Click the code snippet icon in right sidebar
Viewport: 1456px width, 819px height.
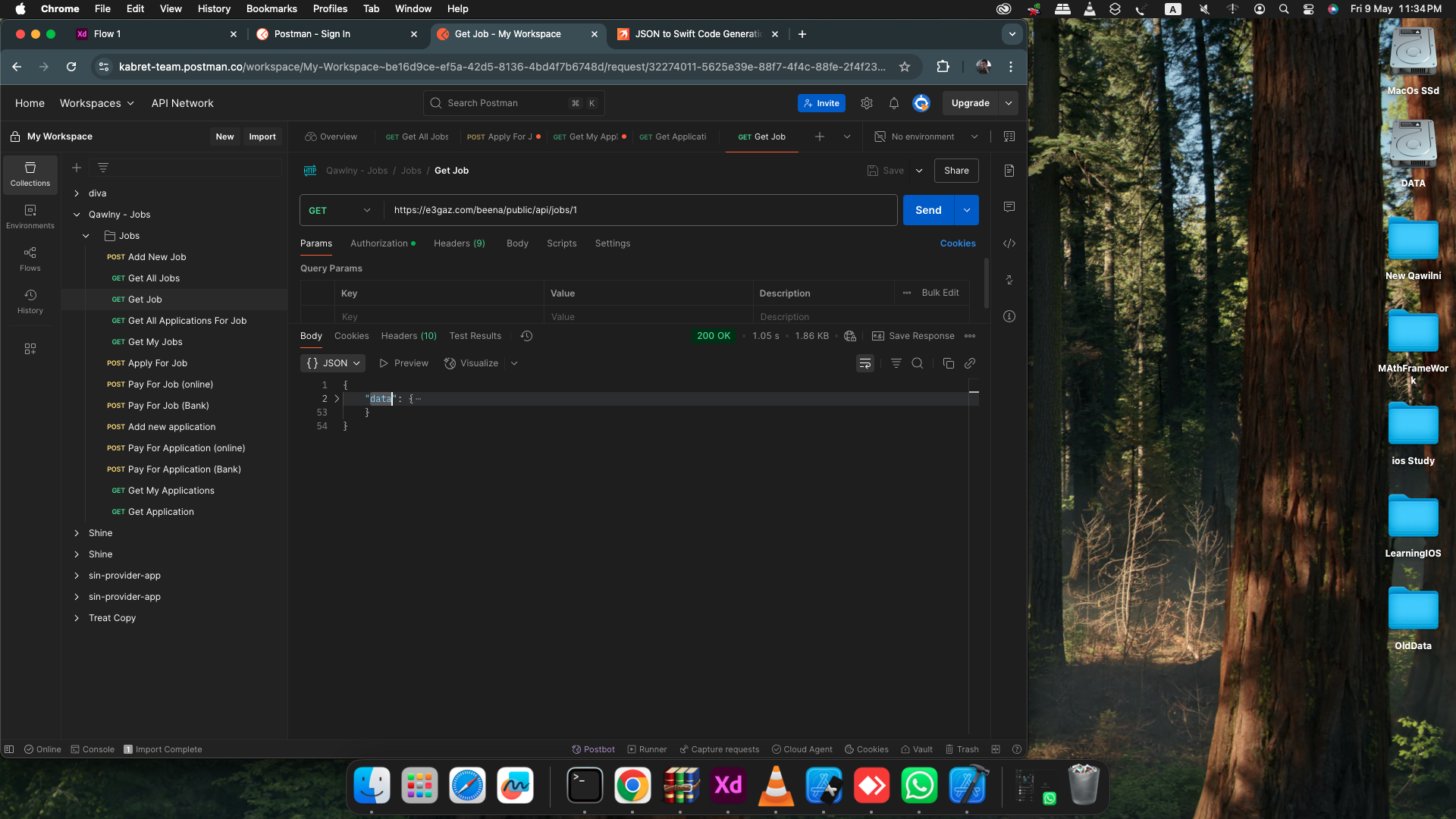tap(1009, 243)
